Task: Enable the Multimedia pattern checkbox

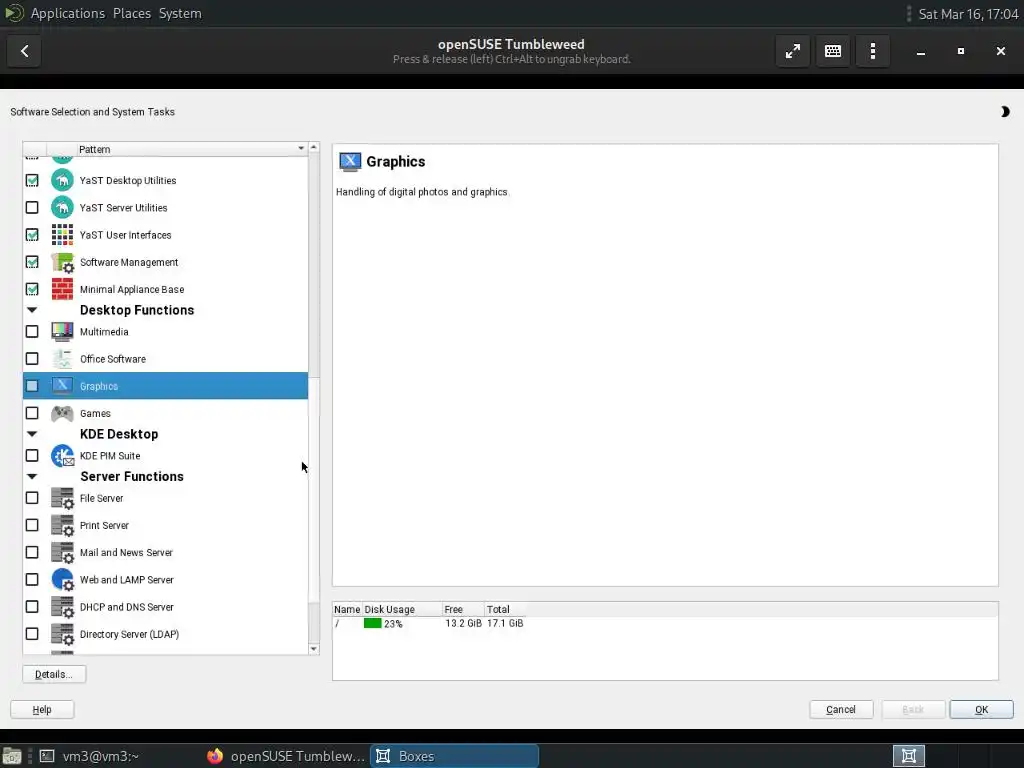Action: click(x=32, y=332)
